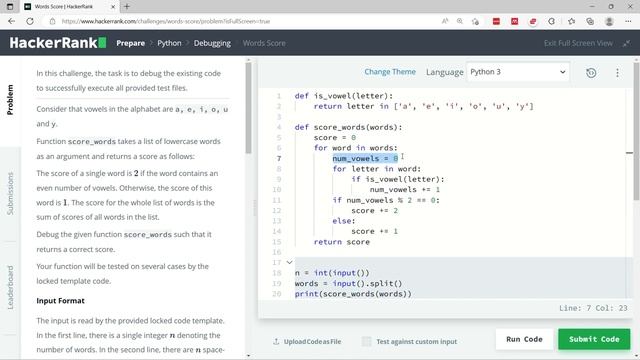Reload the HackerRank page

[x=30, y=21]
